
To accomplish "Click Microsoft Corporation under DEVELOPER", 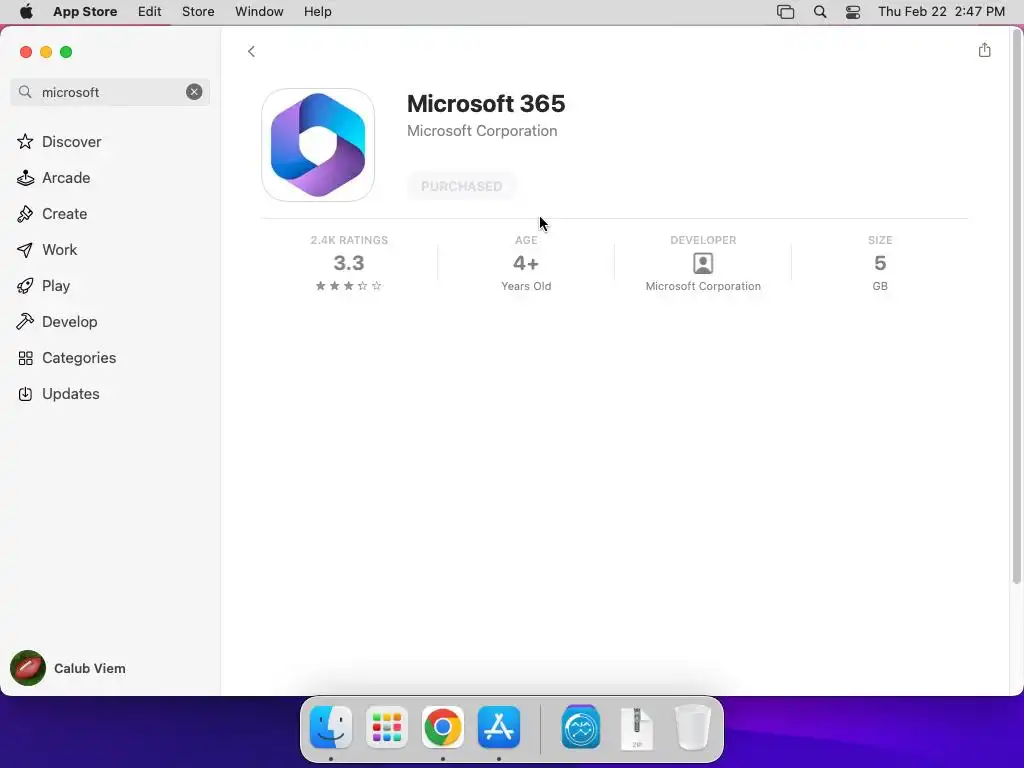I will pos(703,286).
